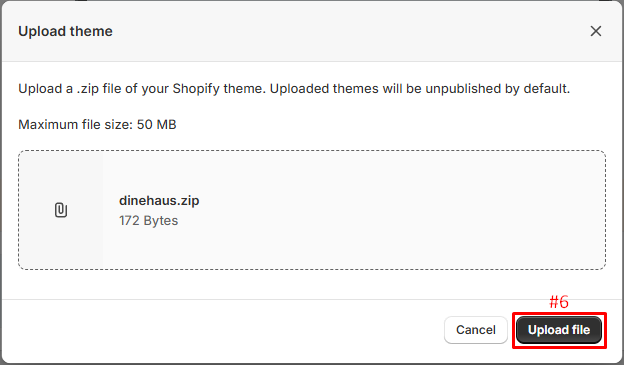Click the word Shopify in the description
Image resolution: width=624 pixels, height=365 pixels.
tap(196, 88)
